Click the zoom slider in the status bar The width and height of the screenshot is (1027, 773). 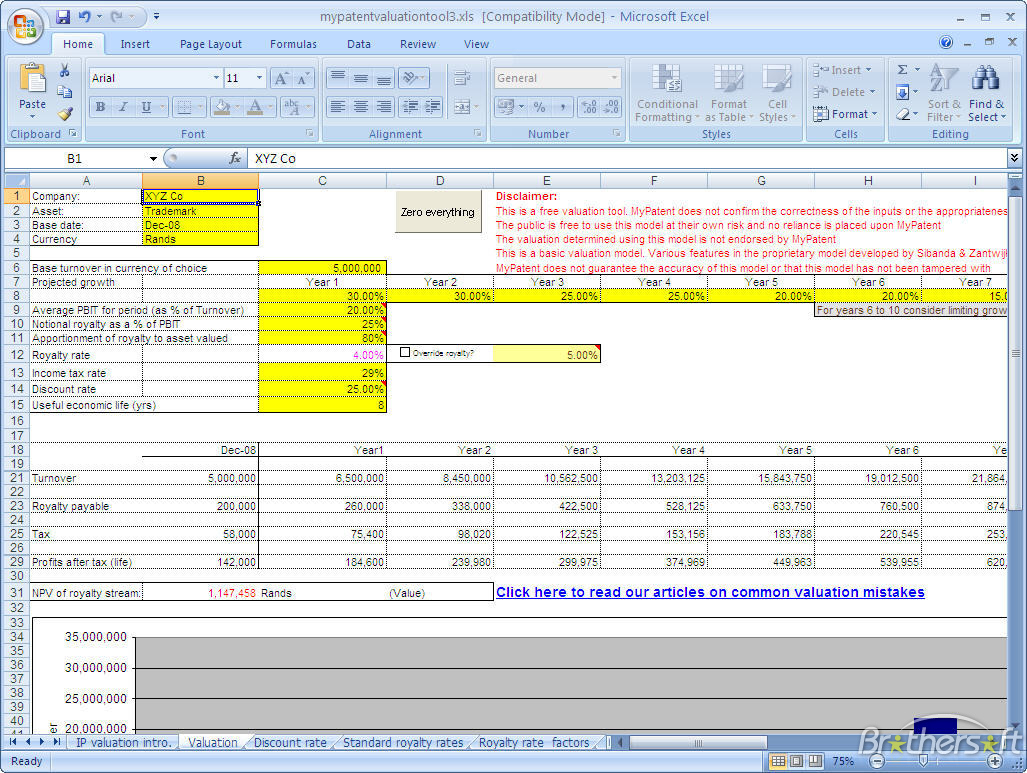tap(922, 761)
